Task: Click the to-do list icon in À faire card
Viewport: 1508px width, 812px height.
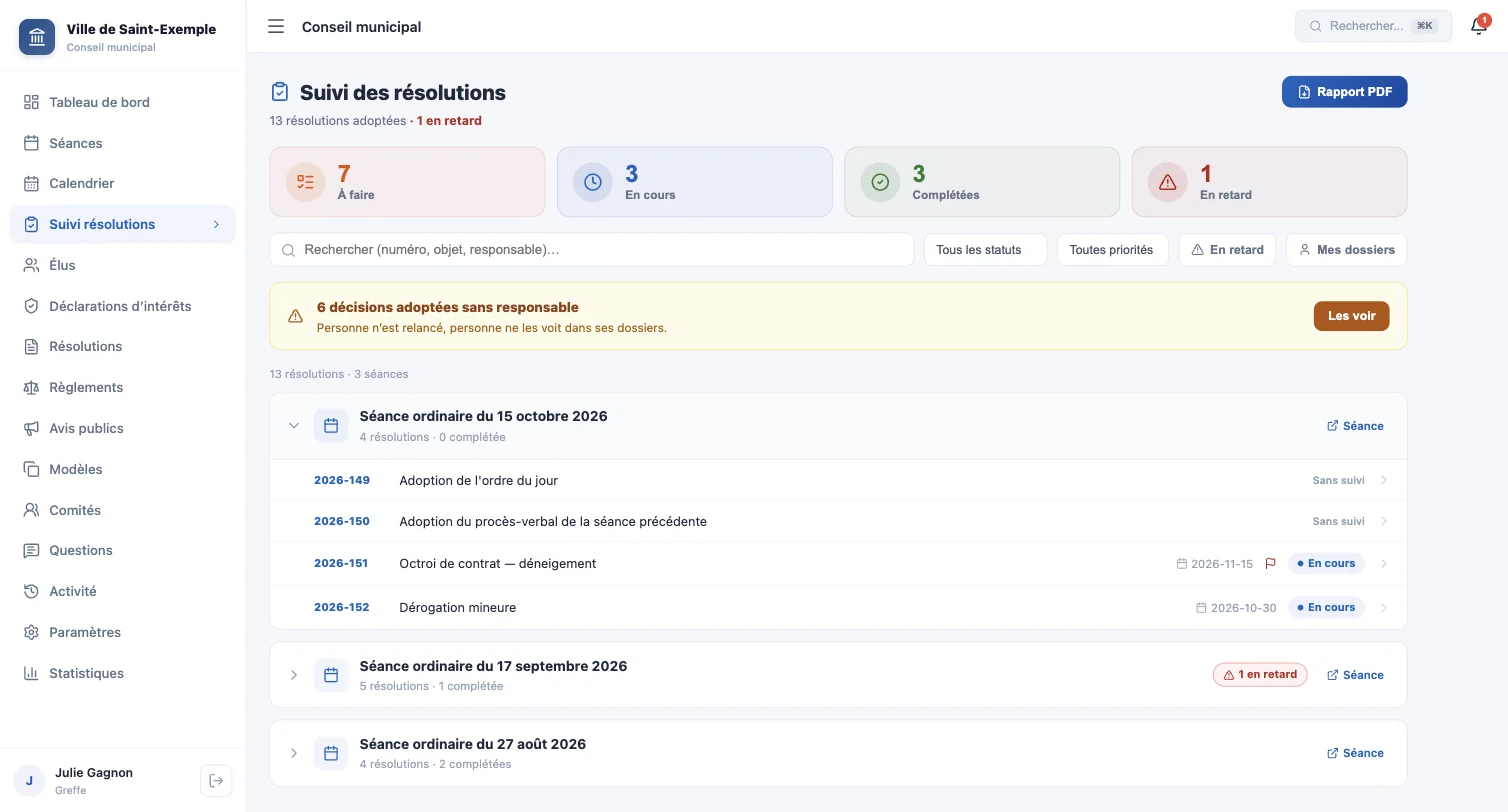Action: tap(306, 182)
